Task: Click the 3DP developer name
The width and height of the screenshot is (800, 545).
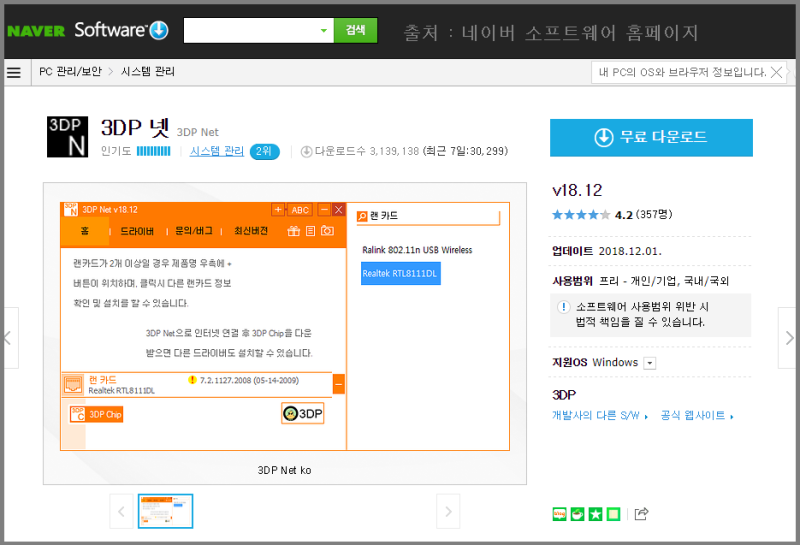Action: tap(564, 395)
